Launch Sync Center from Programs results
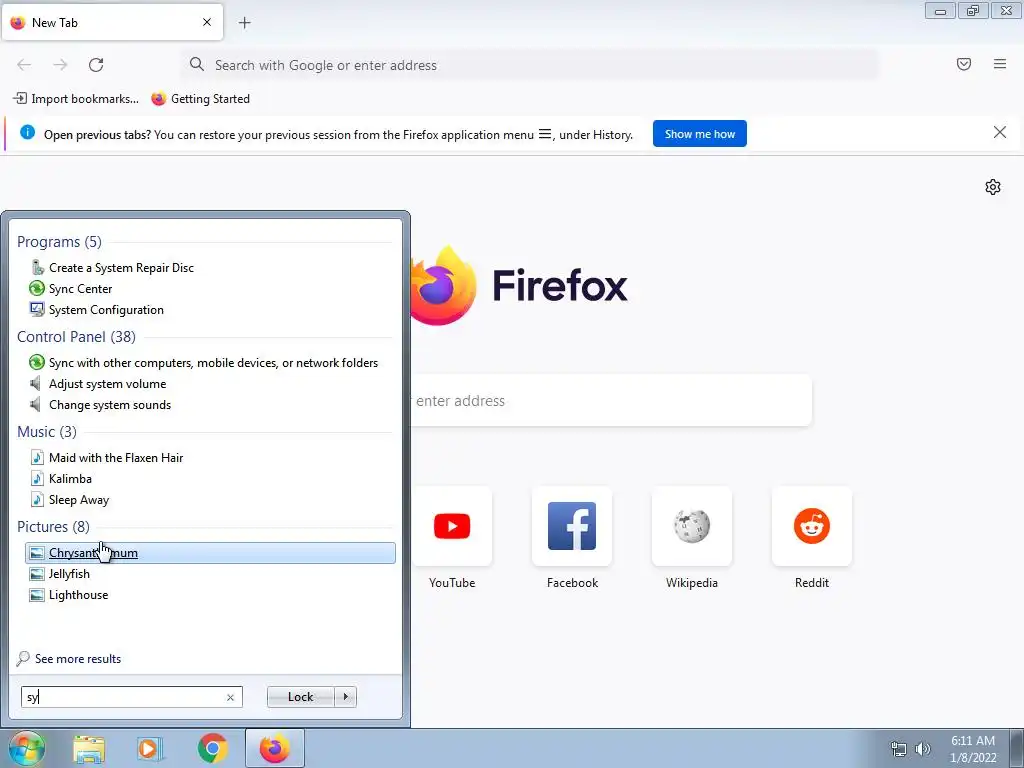Screen dimensions: 1024x768 (x=210, y=289)
